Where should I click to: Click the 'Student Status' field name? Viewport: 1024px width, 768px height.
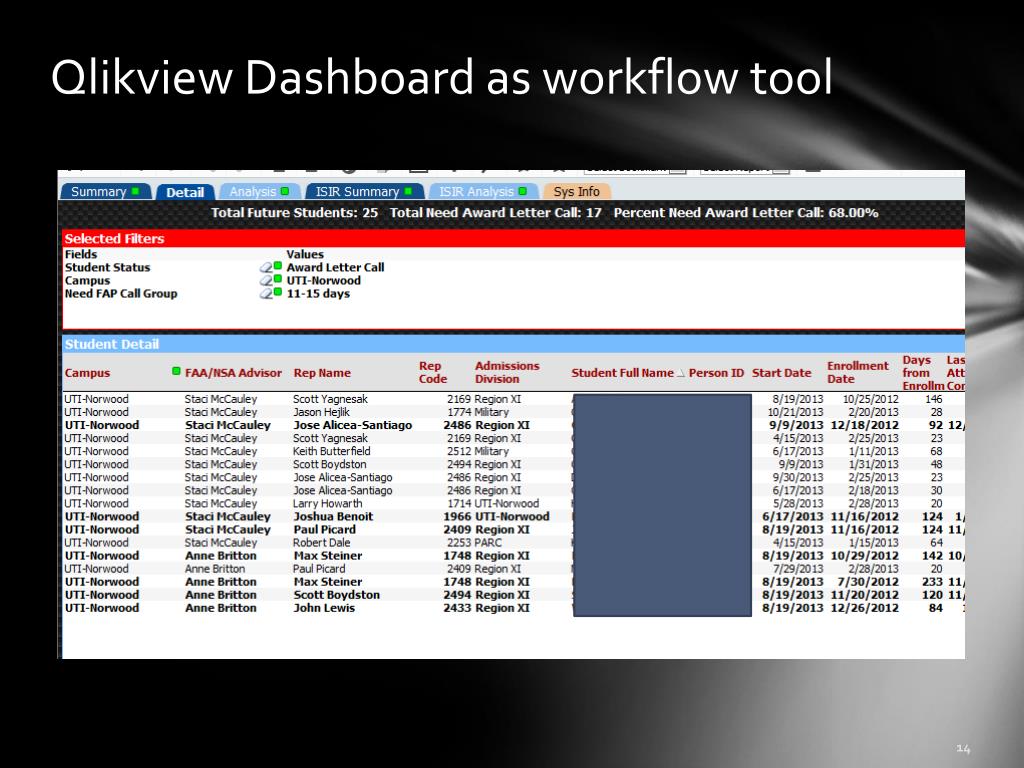coord(107,267)
